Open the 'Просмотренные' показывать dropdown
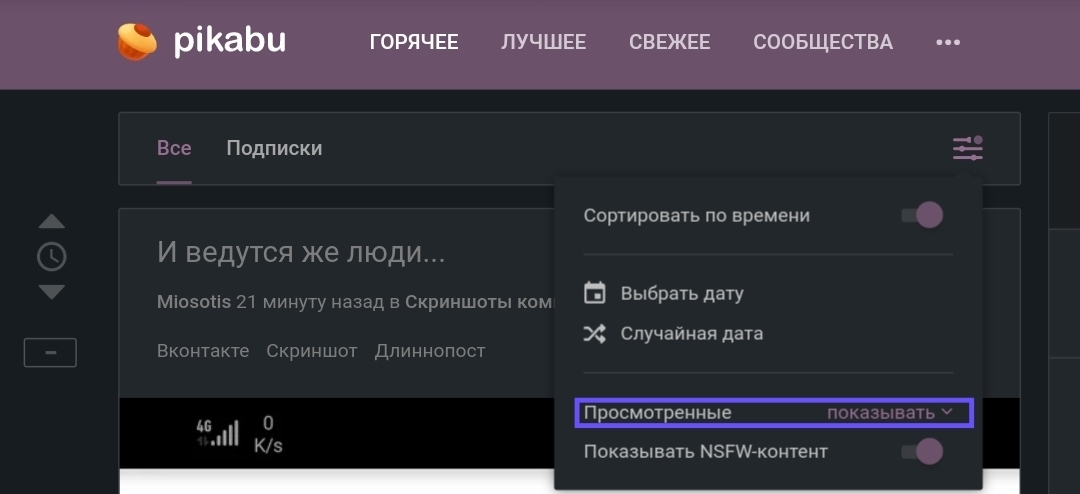 tap(889, 412)
